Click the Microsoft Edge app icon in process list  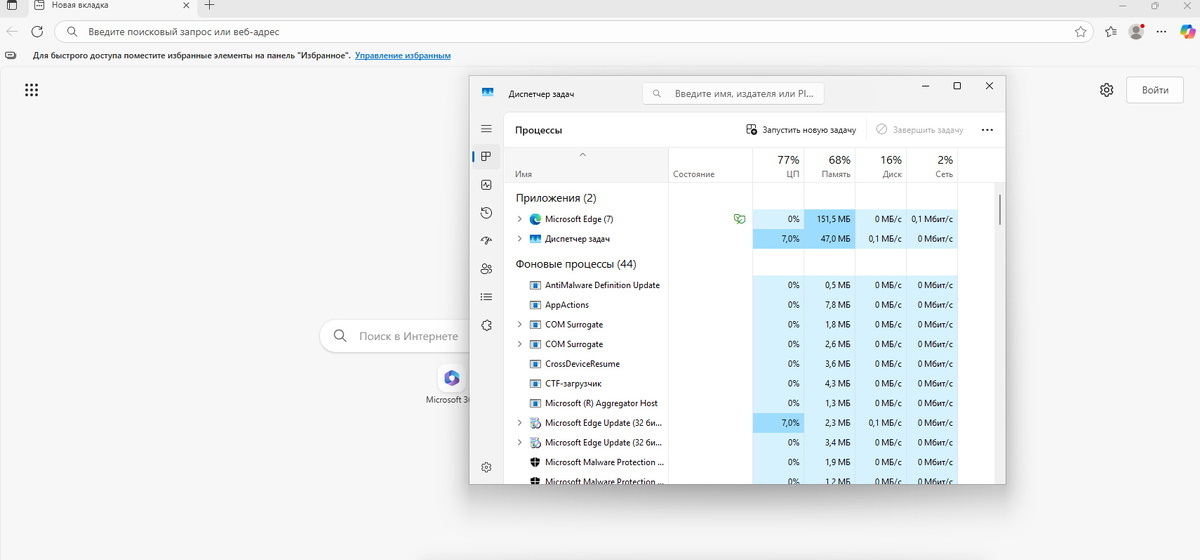coord(534,219)
